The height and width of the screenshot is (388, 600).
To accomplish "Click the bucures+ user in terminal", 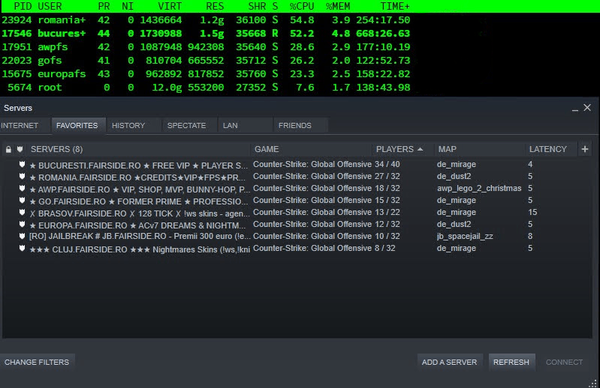I will click(62, 33).
